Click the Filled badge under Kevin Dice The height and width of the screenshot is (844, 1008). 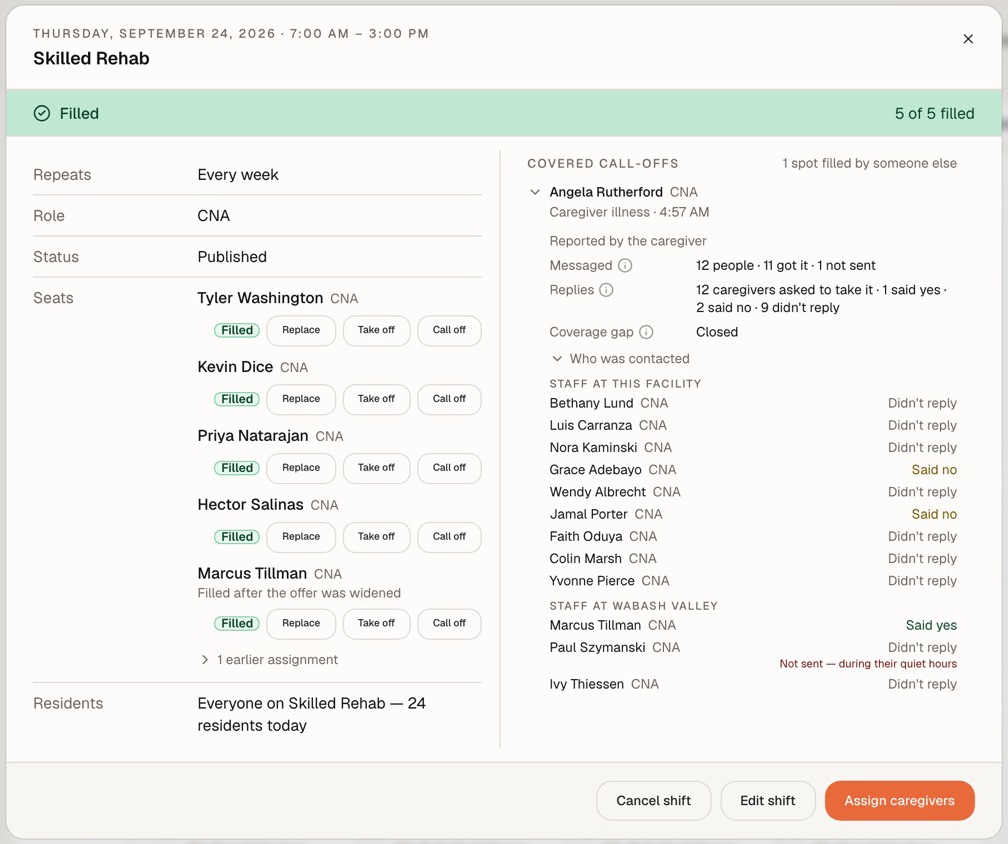point(237,399)
